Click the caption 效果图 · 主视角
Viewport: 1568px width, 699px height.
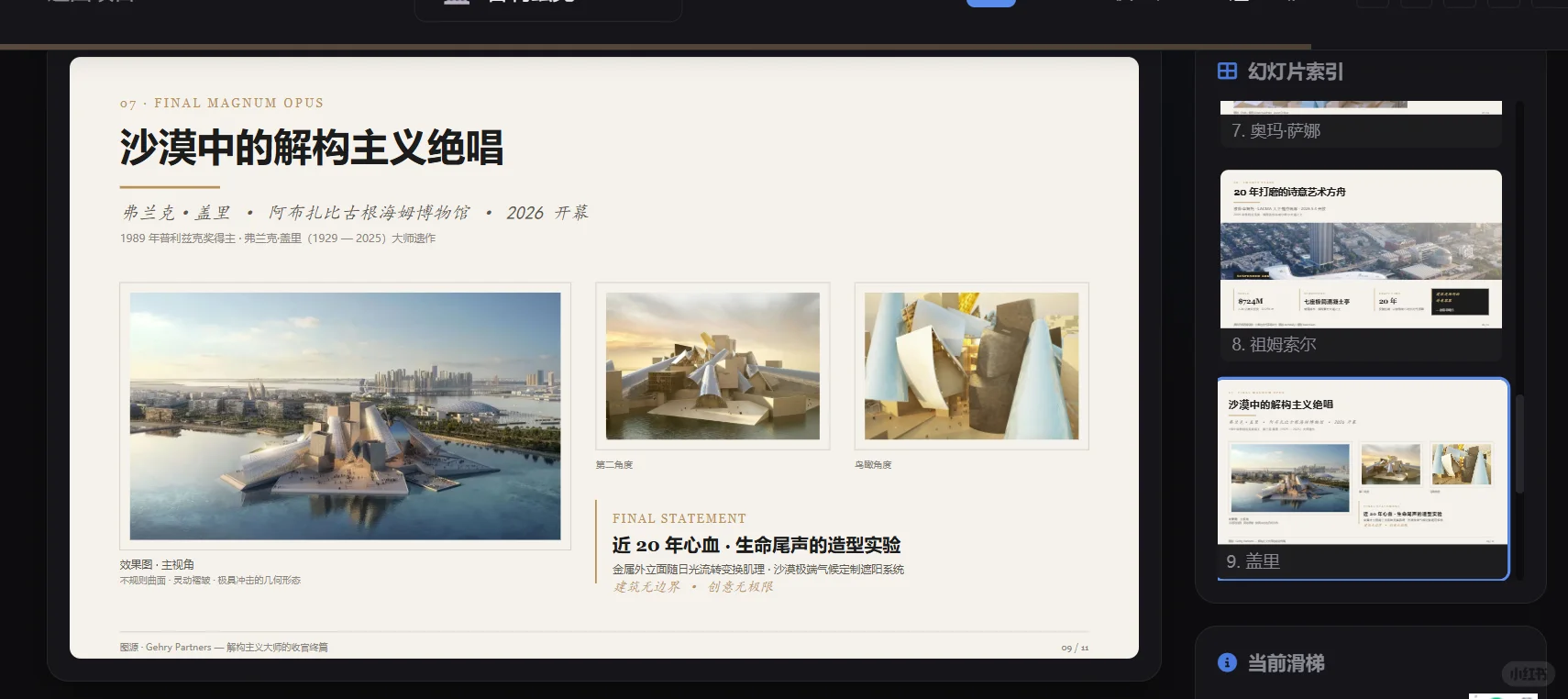(x=157, y=564)
